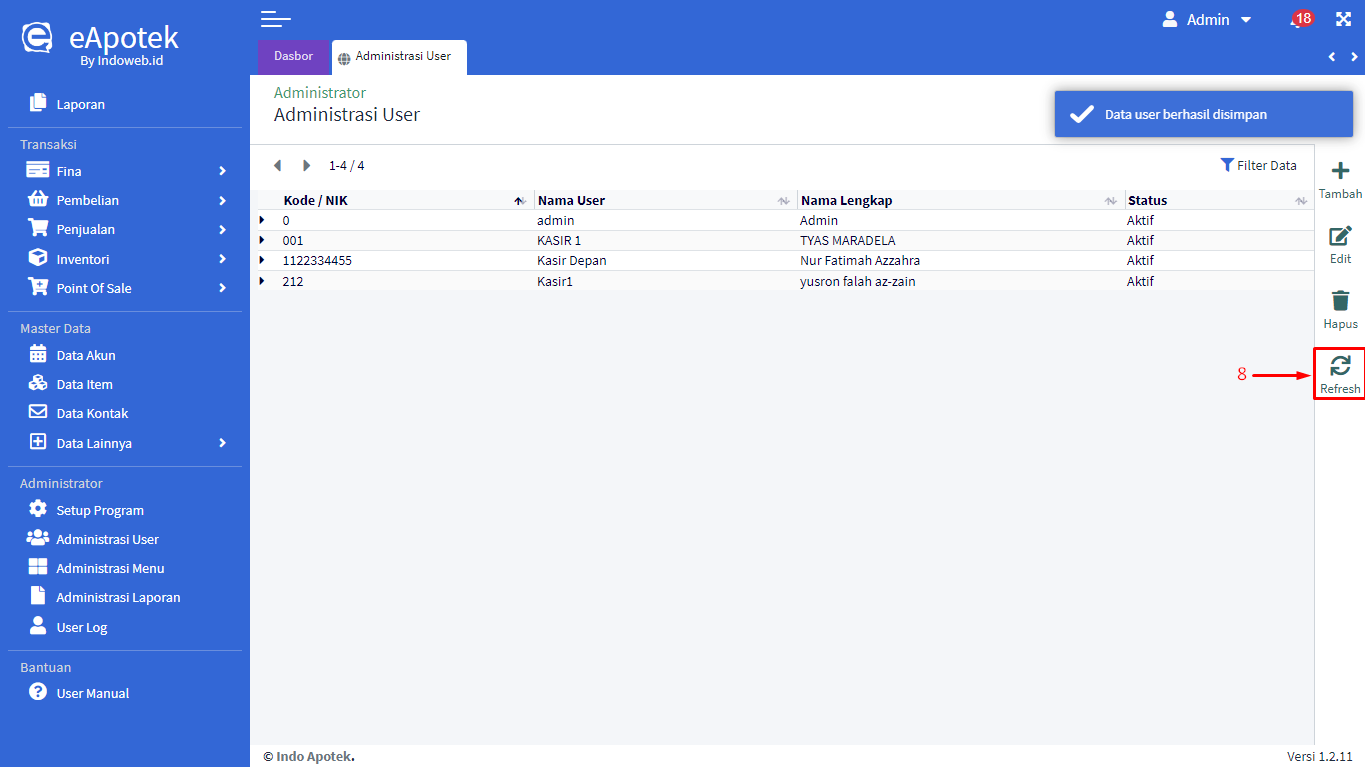Screen dimensions: 1365x767
Task: Click the Tambah plus icon
Action: pos(1340,171)
